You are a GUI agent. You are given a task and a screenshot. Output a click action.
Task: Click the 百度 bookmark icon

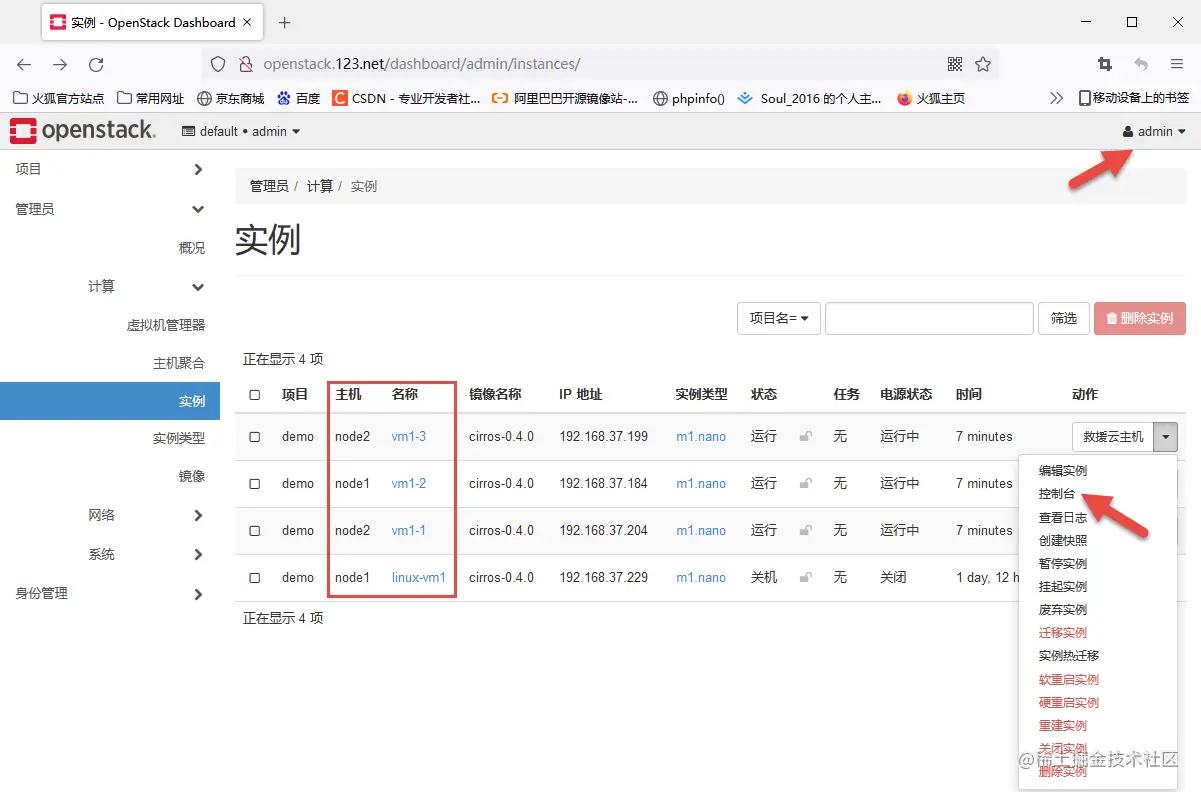point(285,98)
